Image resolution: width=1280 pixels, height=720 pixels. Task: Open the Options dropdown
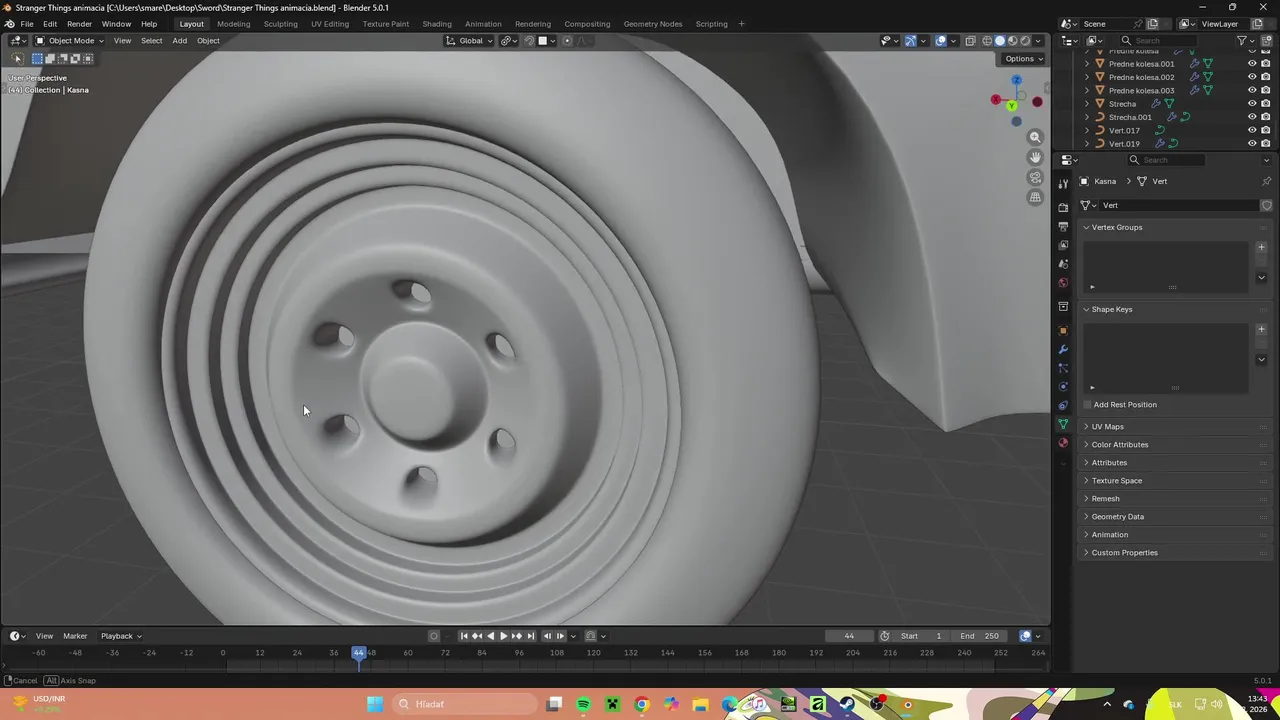click(x=1023, y=59)
